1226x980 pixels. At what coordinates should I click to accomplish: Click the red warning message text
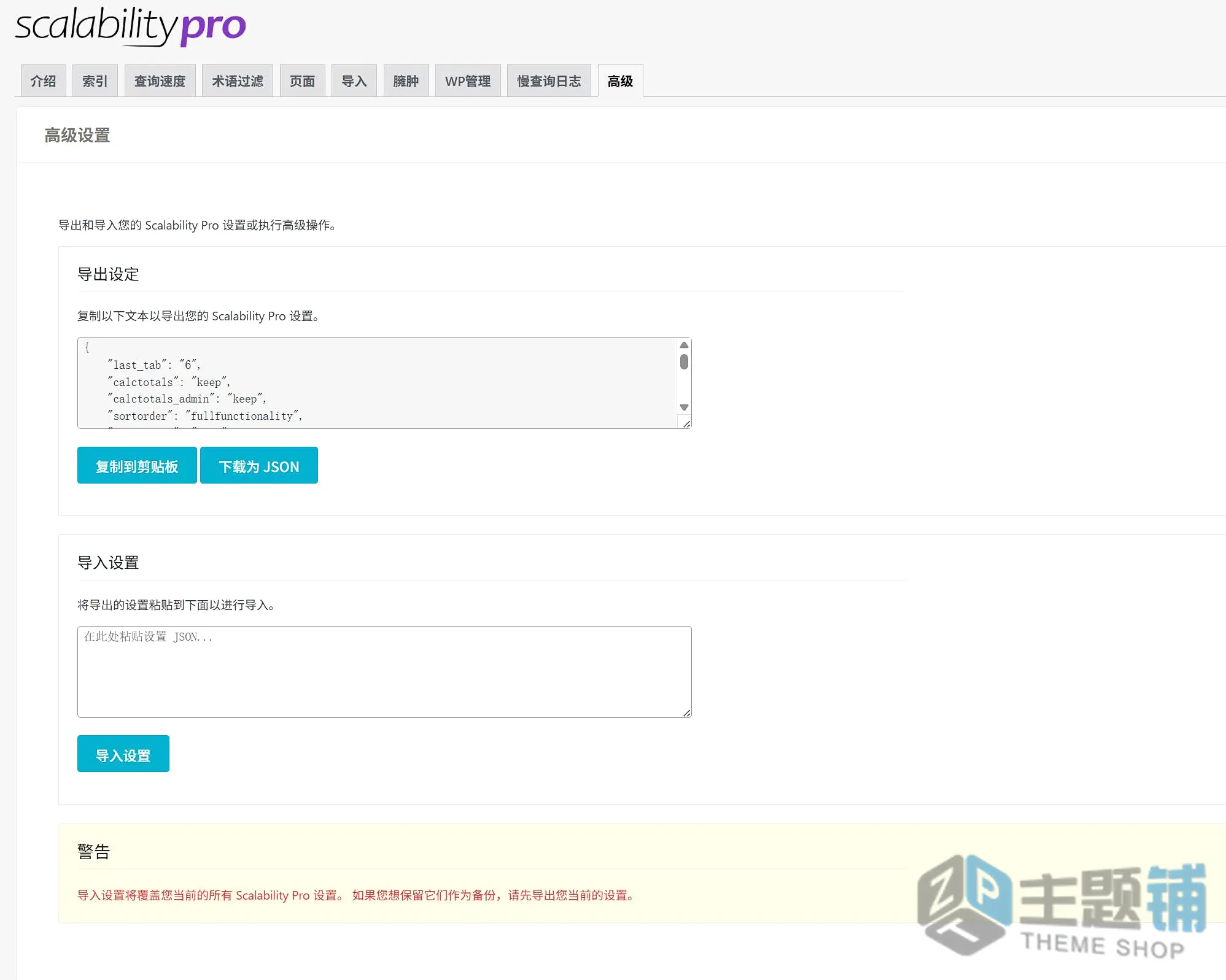[x=357, y=895]
